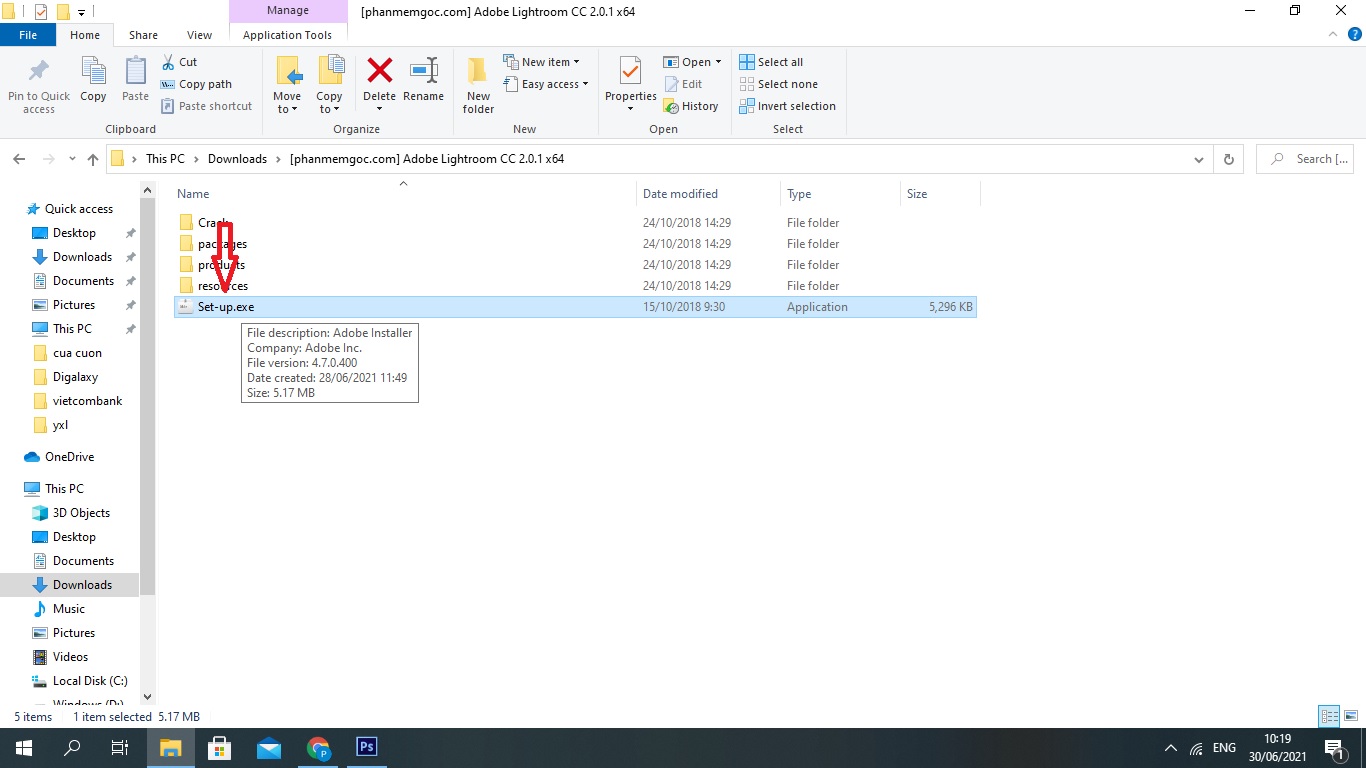Expand the address bar history dropdown
Image resolution: width=1366 pixels, height=768 pixels.
[x=1199, y=159]
